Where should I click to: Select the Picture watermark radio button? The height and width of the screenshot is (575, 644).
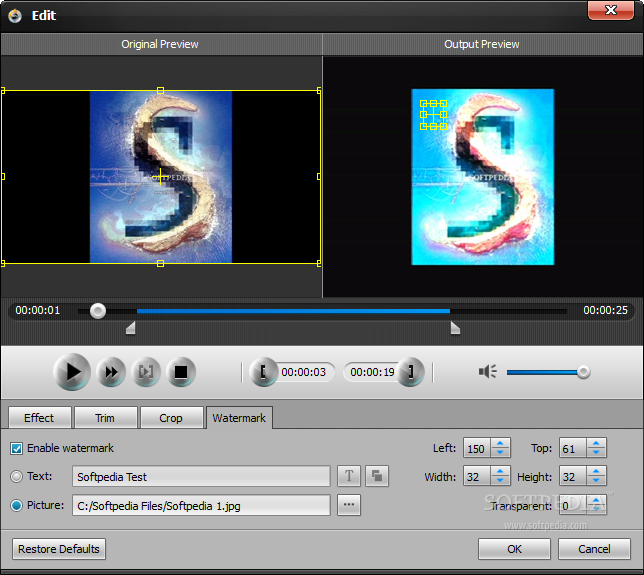tap(16, 505)
